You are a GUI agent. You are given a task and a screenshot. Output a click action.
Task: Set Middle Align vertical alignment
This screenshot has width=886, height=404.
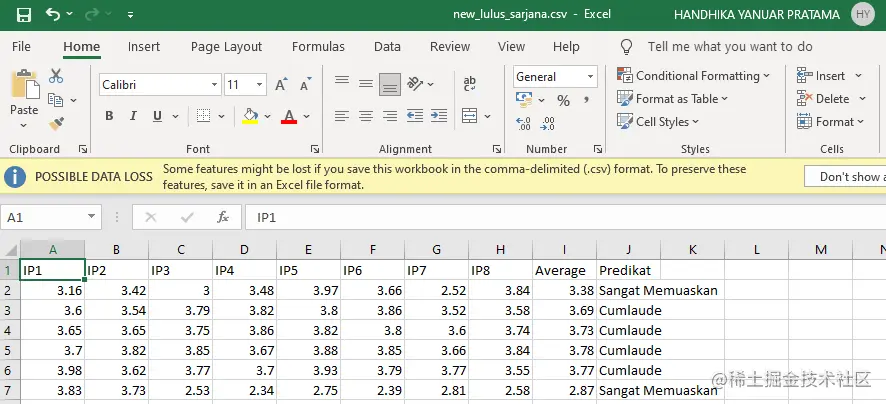coord(366,84)
